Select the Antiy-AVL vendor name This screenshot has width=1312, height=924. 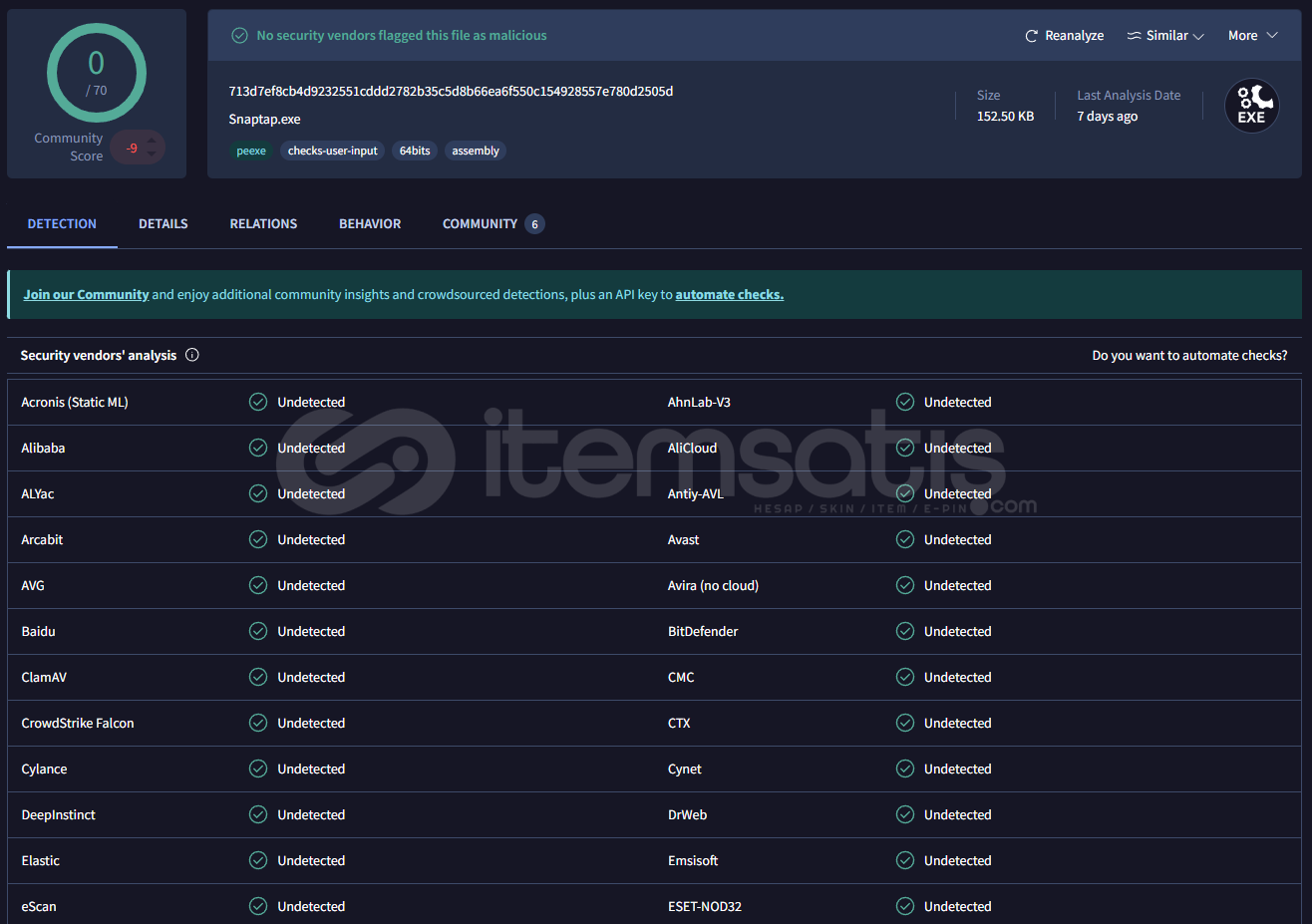click(x=696, y=494)
